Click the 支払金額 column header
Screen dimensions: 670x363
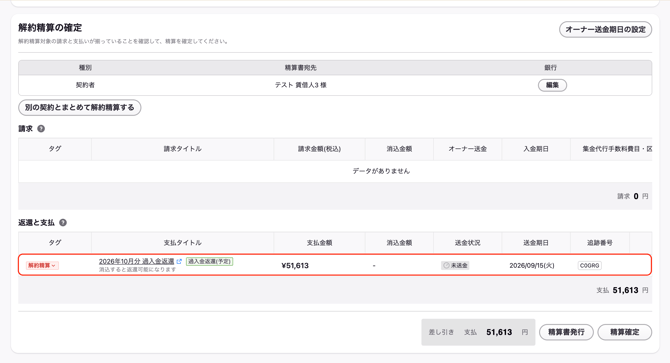click(x=319, y=243)
